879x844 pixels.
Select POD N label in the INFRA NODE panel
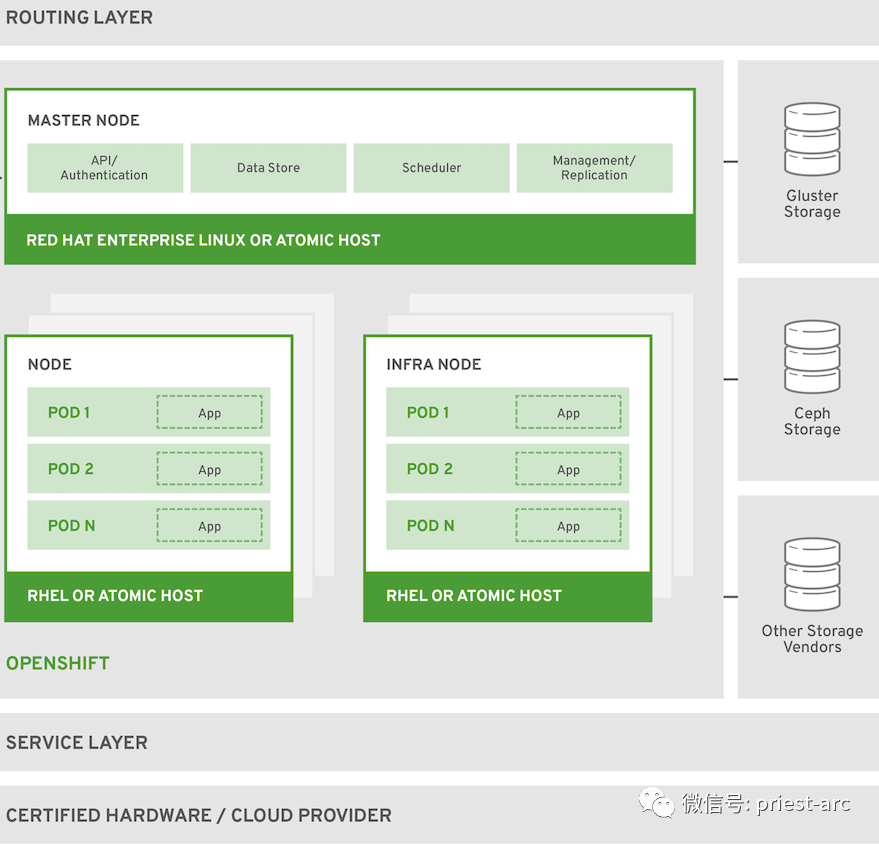[431, 526]
